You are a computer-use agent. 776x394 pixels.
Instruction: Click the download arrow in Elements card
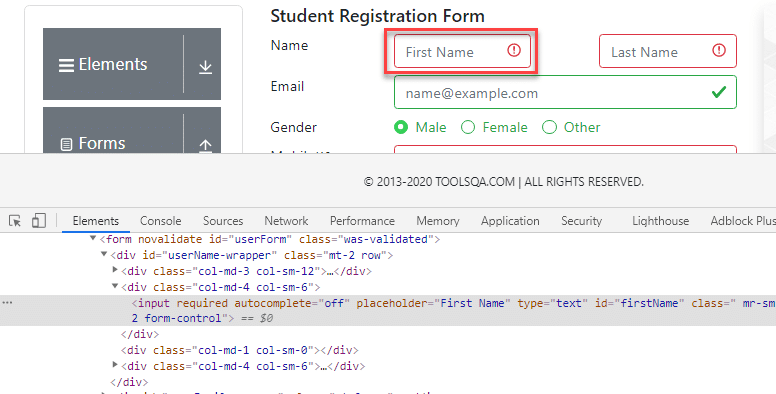pos(205,67)
